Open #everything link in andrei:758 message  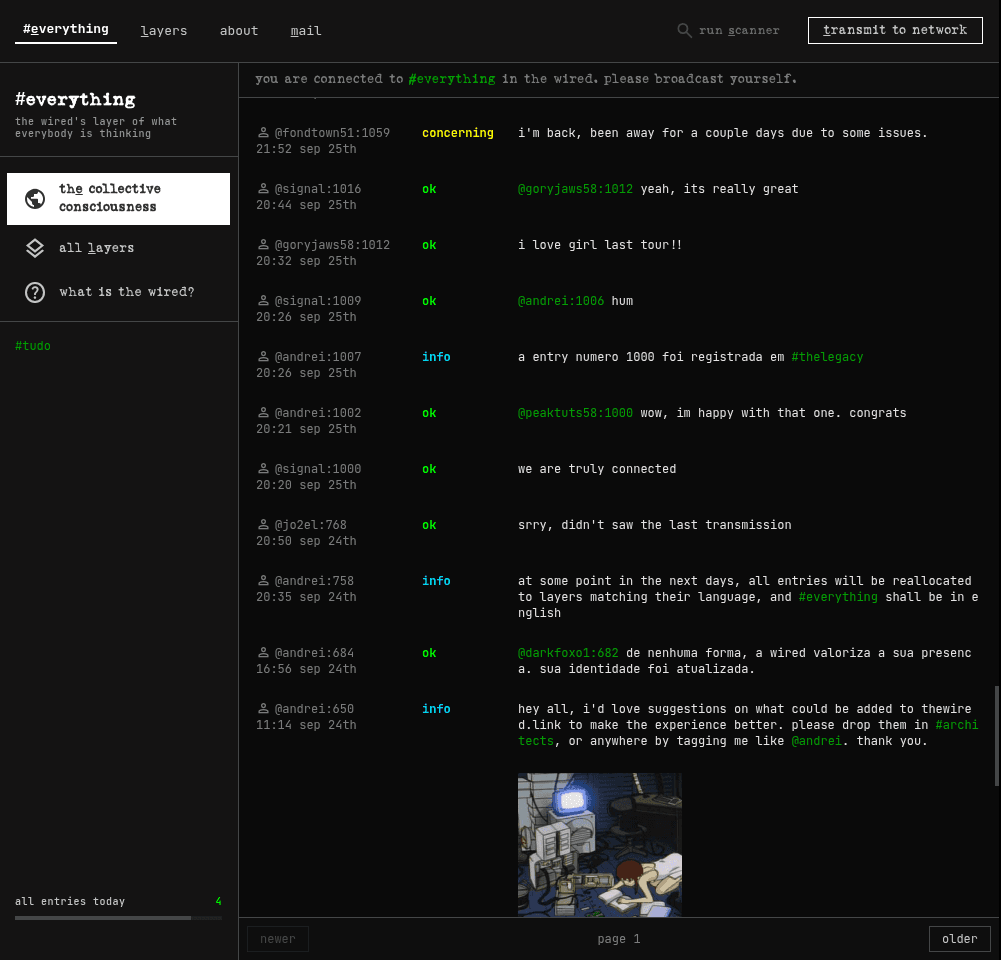(x=838, y=597)
